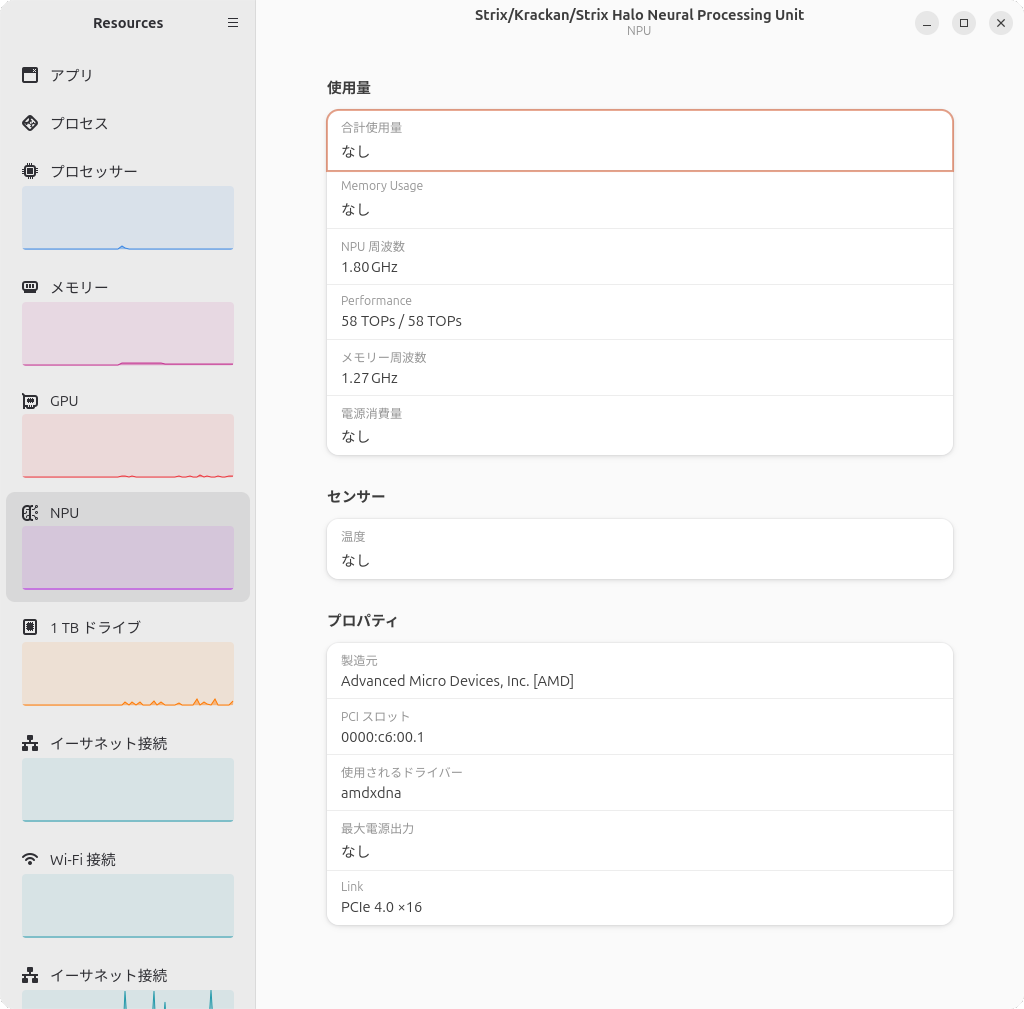Open the hamburger menu in the Resources header
1024x1009 pixels.
point(233,22)
